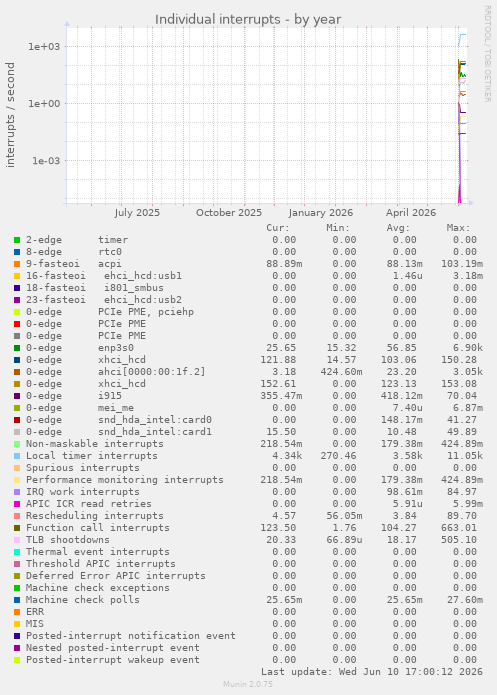Screen dimensions: 497x695
Task: Click the Rescheduling interrupts legend swatch
Action: pyautogui.click(x=17, y=516)
